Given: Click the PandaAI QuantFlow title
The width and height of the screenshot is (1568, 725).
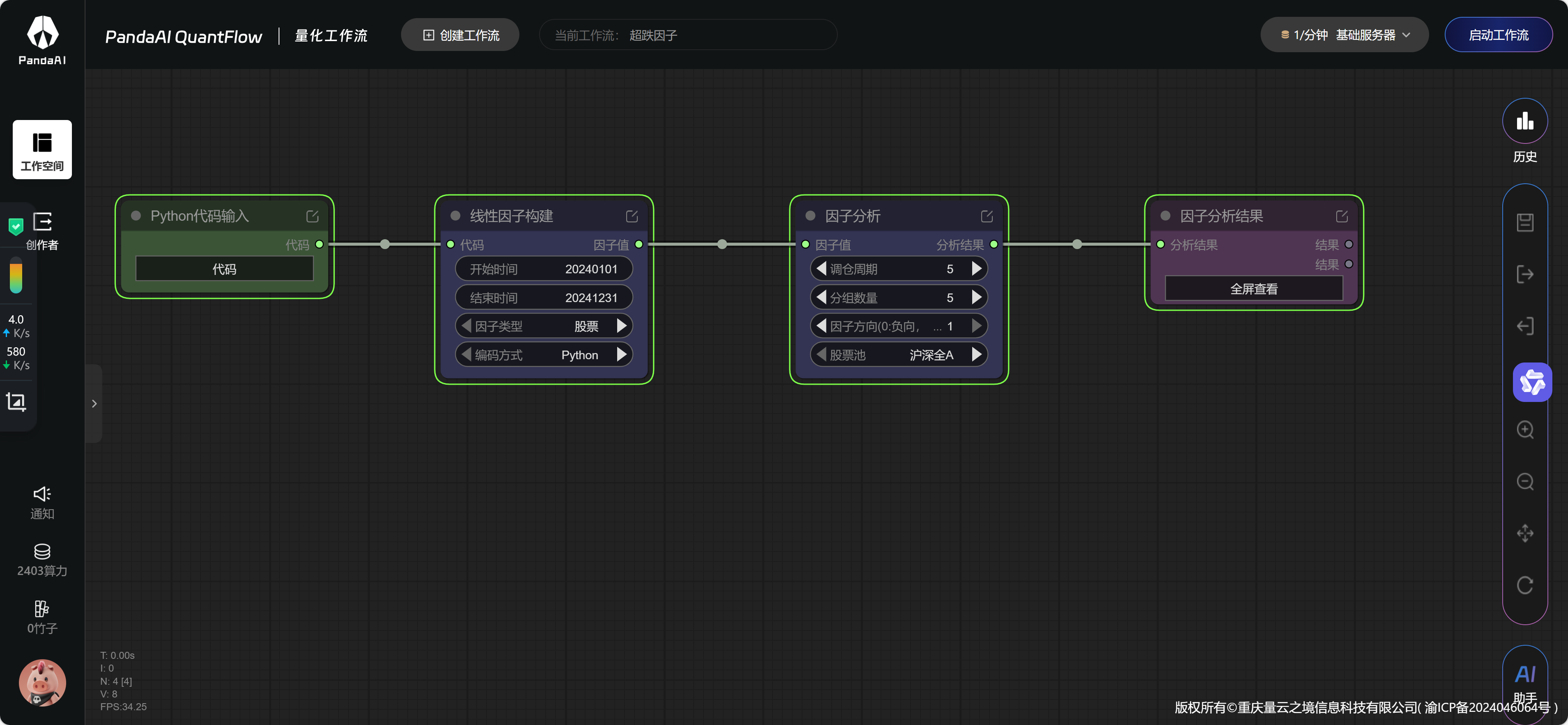Looking at the screenshot, I should click(x=183, y=37).
